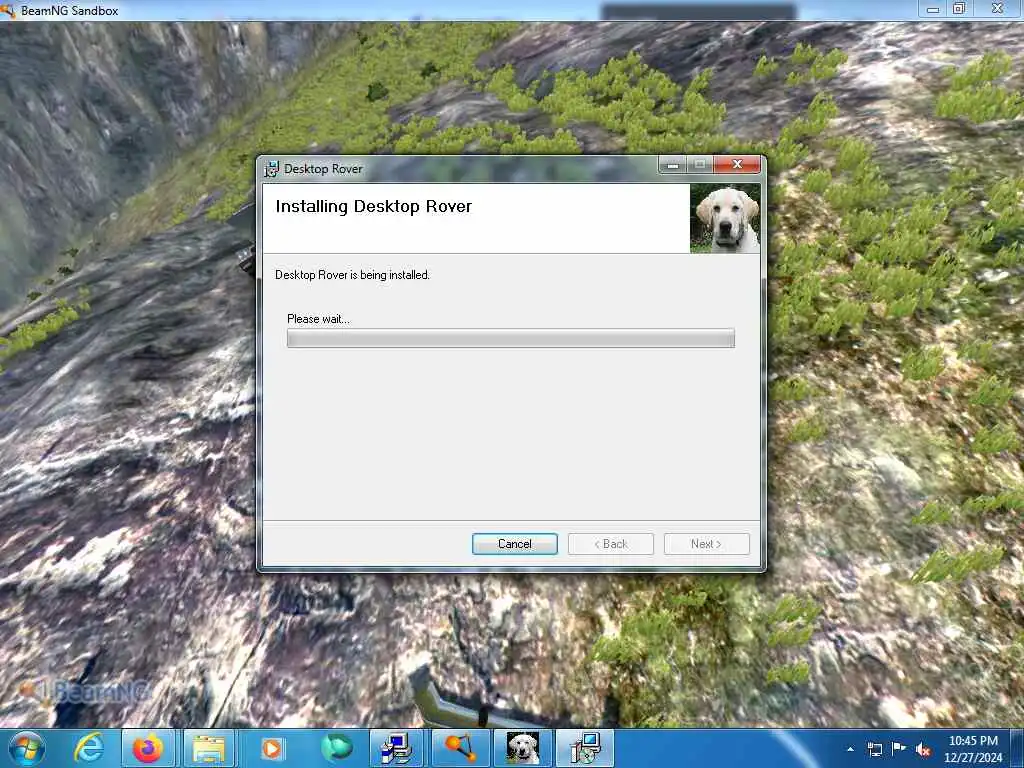Click the Labrador dog image in installer header
The image size is (1024, 768).
[x=725, y=218]
